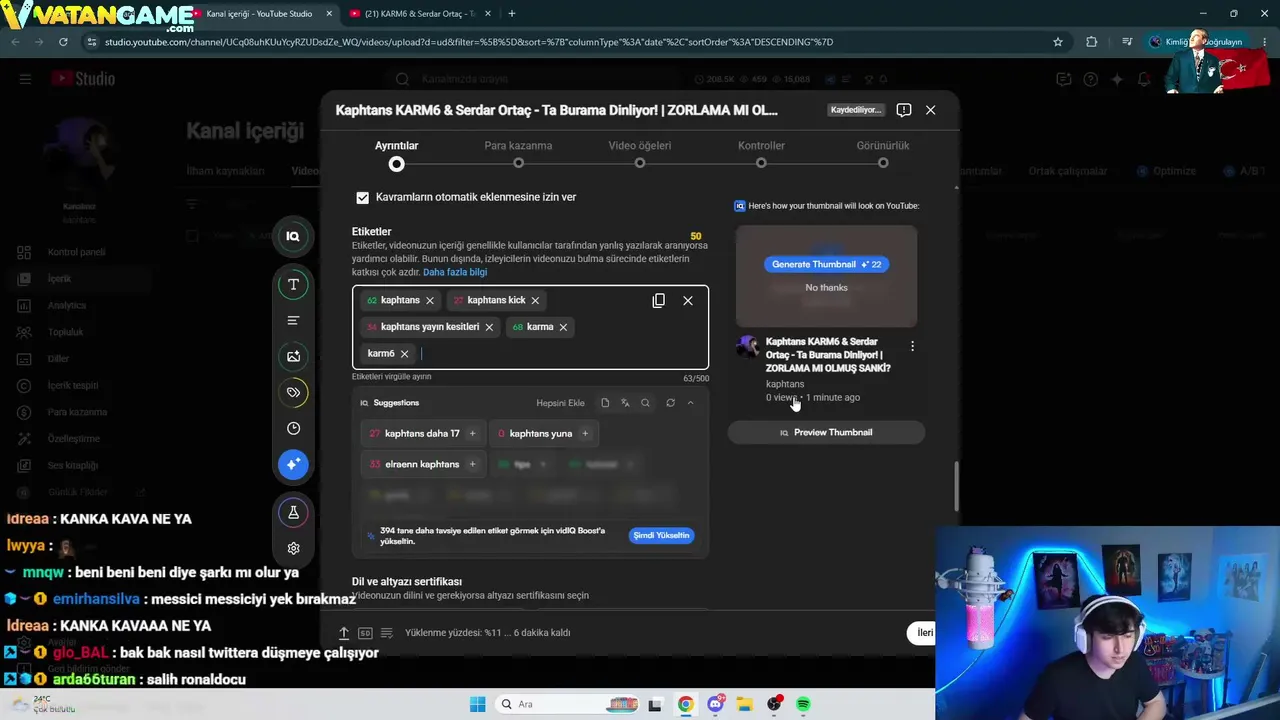
Task: Collapse the Suggestions panel
Action: tap(690, 403)
